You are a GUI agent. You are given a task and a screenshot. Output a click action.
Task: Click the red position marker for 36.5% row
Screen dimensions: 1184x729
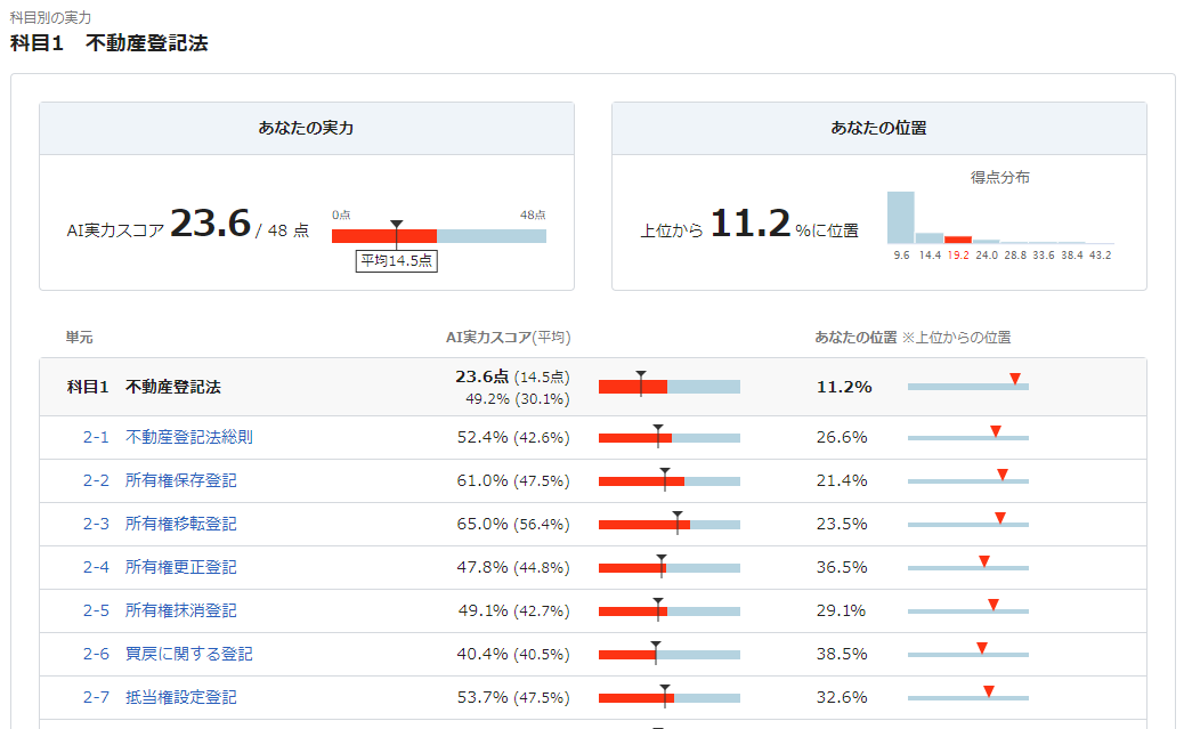pyautogui.click(x=984, y=561)
